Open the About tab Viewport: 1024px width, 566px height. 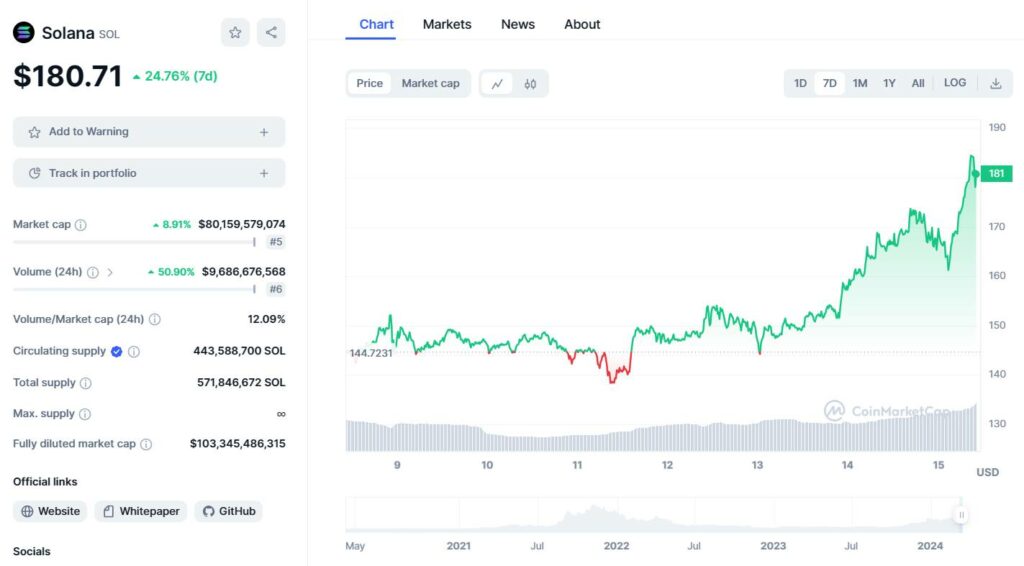(x=582, y=25)
